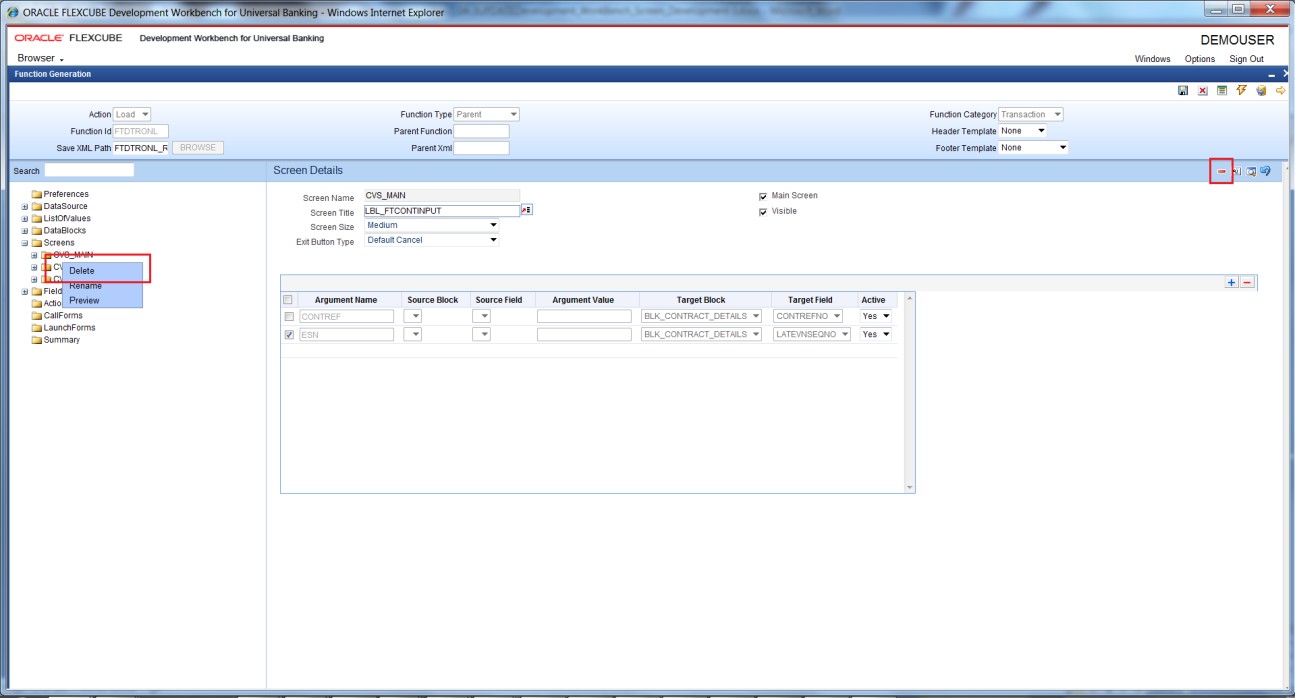Click the screen preview icon in Screen Details header
This screenshot has width=1295, height=698.
pos(1251,171)
